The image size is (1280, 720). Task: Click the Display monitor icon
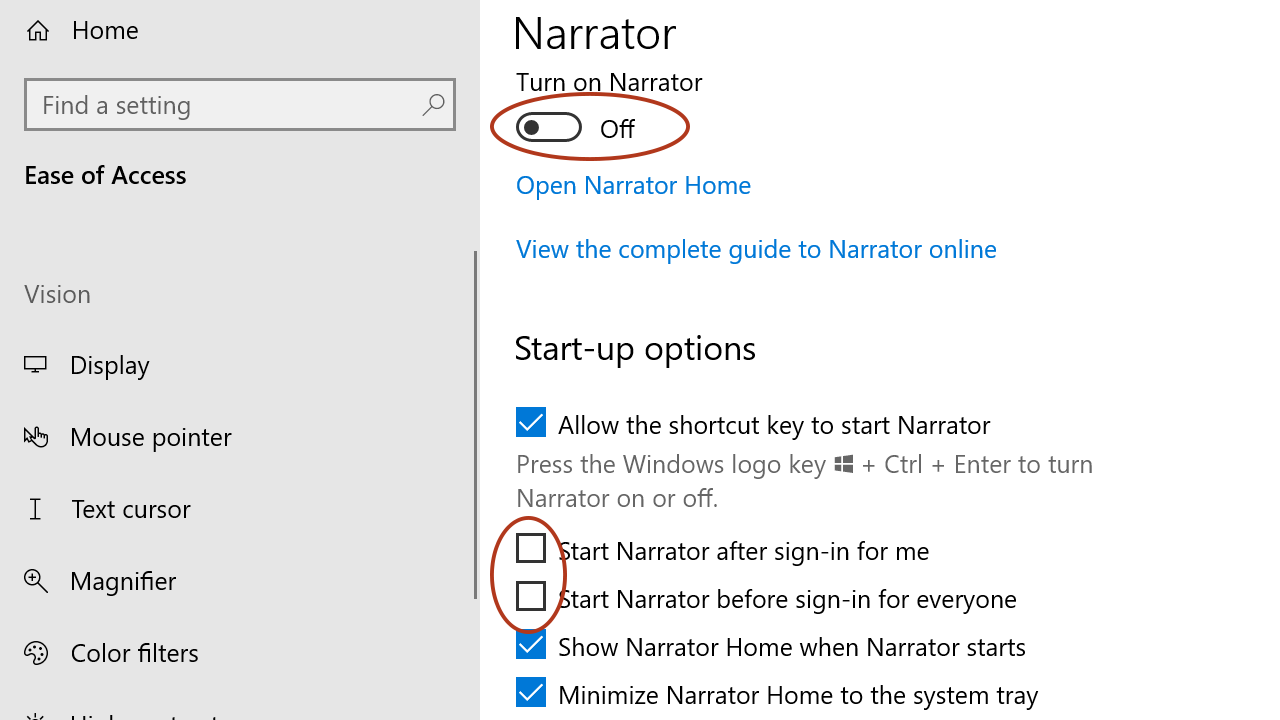click(36, 365)
